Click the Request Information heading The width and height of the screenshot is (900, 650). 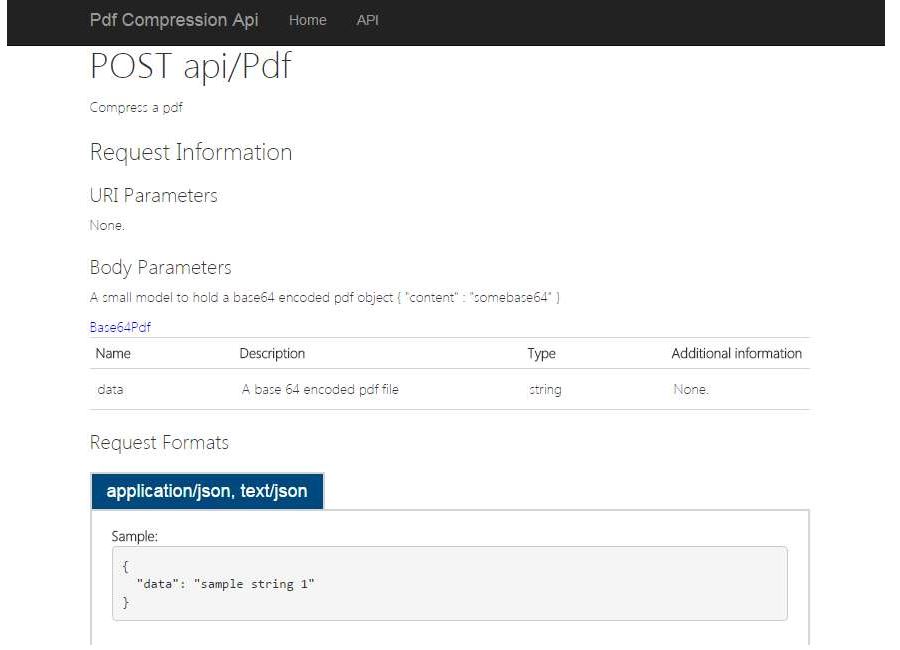click(191, 152)
